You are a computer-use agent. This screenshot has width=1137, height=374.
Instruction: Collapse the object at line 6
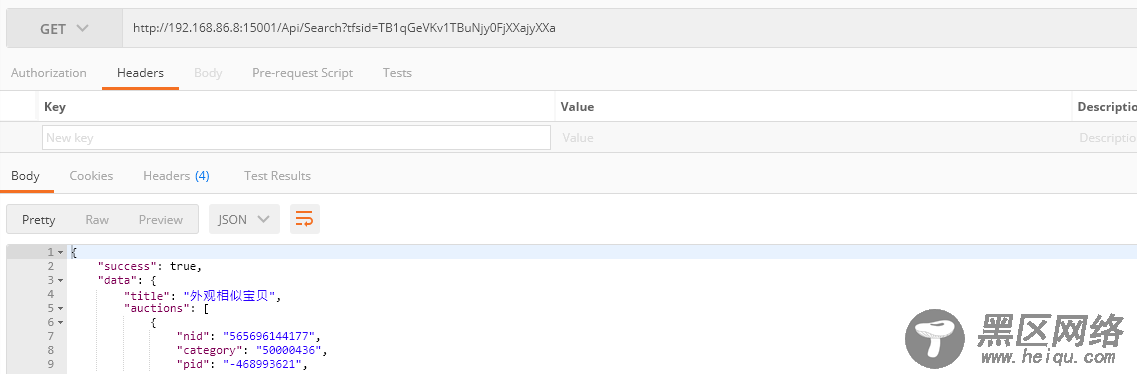click(61, 322)
